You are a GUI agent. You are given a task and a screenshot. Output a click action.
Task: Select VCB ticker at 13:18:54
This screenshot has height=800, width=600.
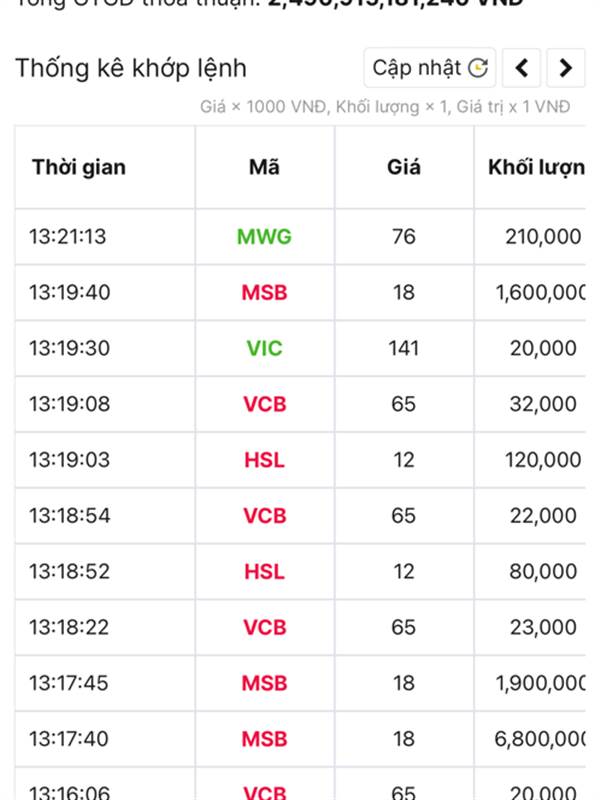(264, 516)
